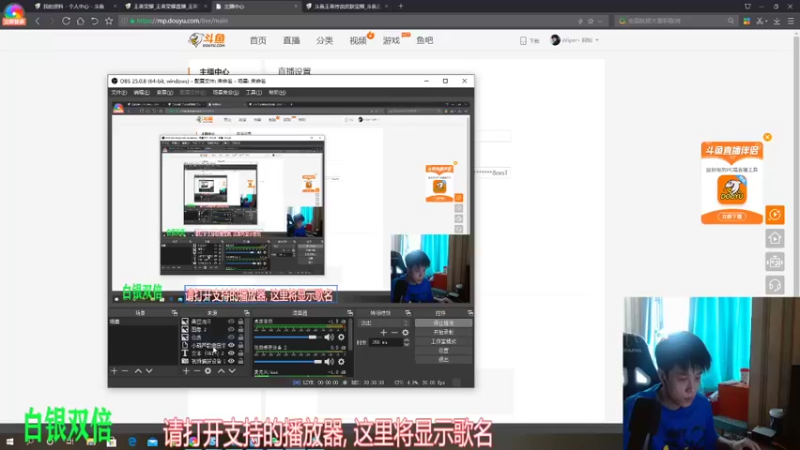Remove scene with the minus under Scenes list
Viewport: 800px width, 450px height.
pos(125,371)
